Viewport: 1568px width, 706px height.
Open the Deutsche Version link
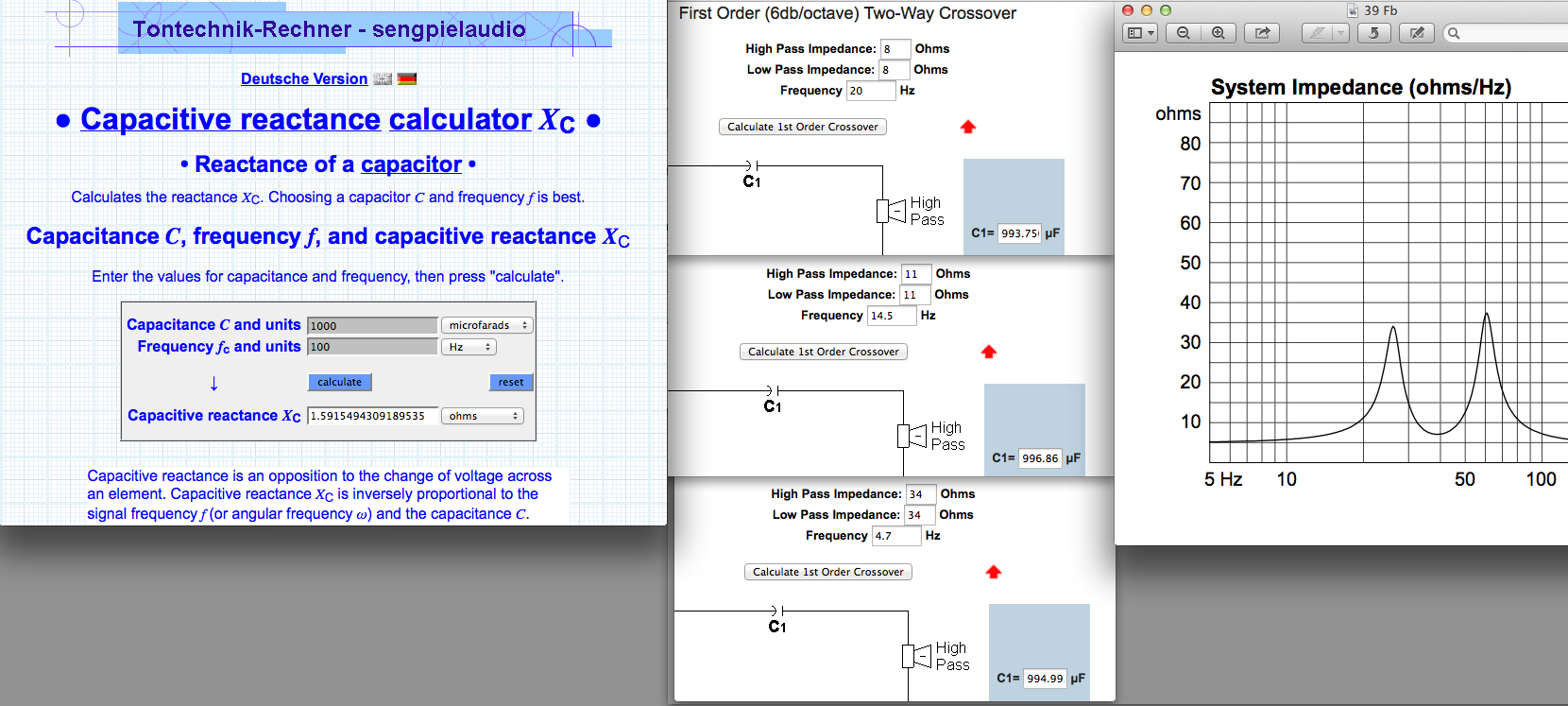click(304, 79)
